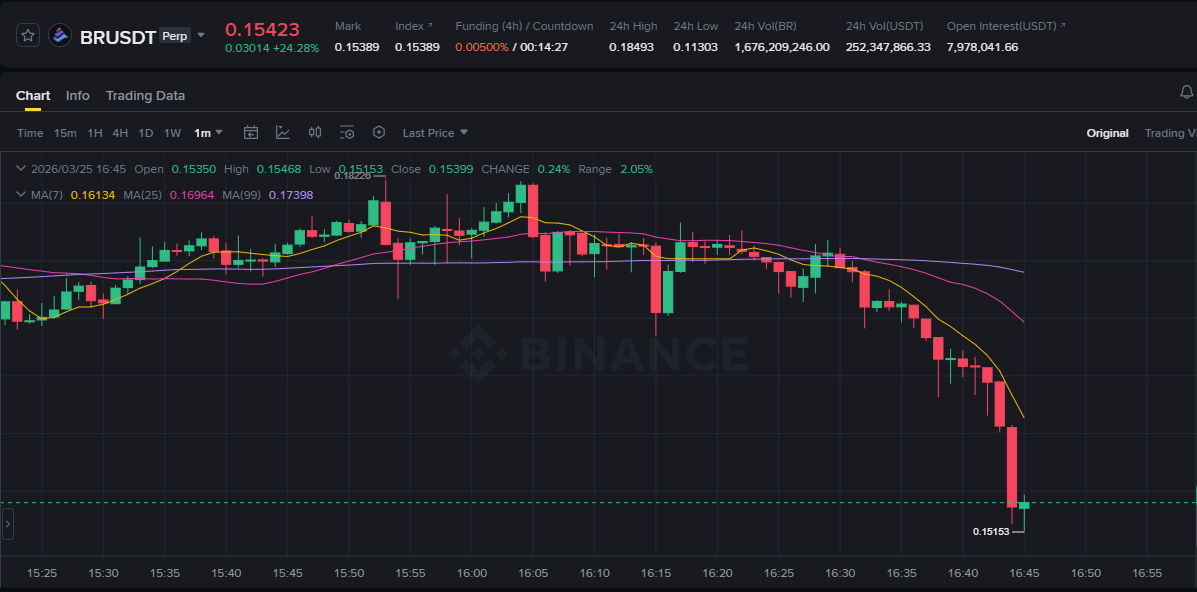
Task: Click the CHANGE value 0.24%
Action: 553,169
